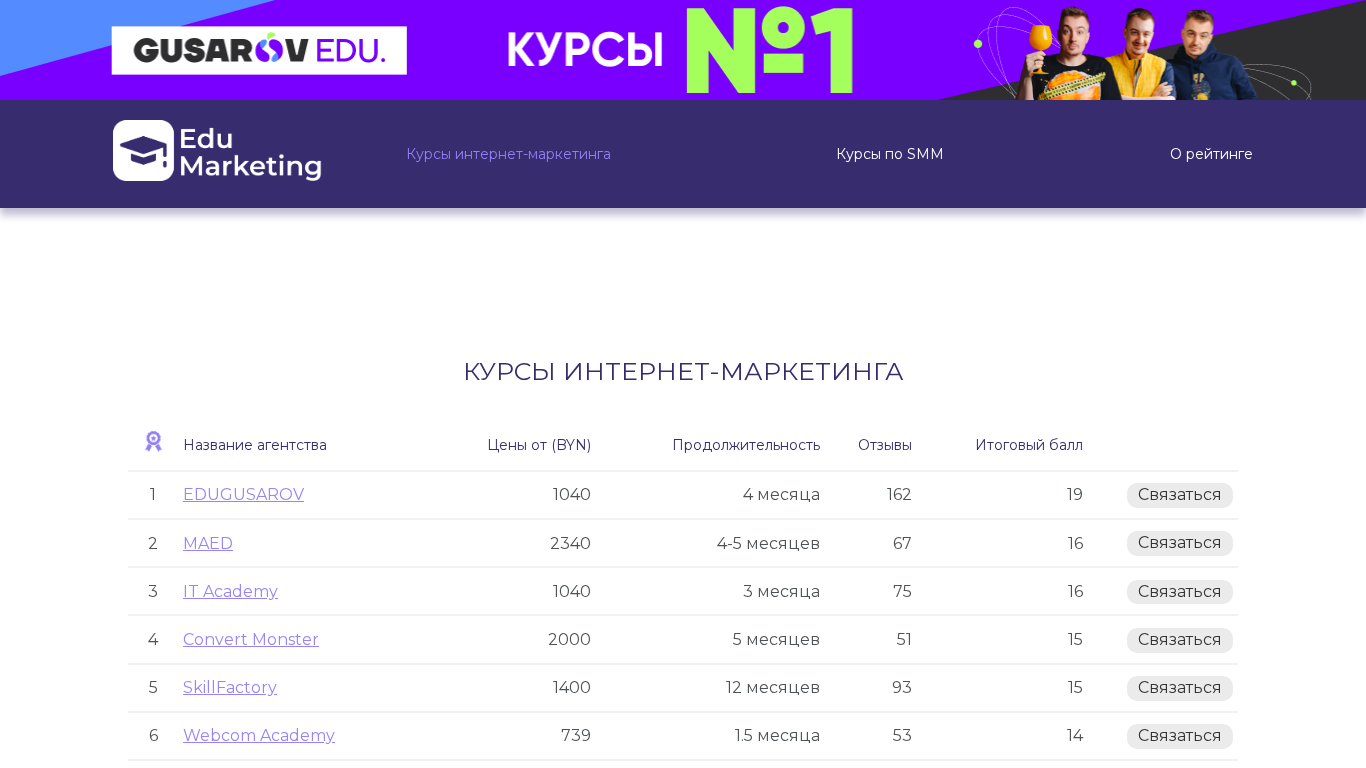Click the Цены от (BYN) column header
Viewport: 1366px width, 768px height.
(539, 445)
